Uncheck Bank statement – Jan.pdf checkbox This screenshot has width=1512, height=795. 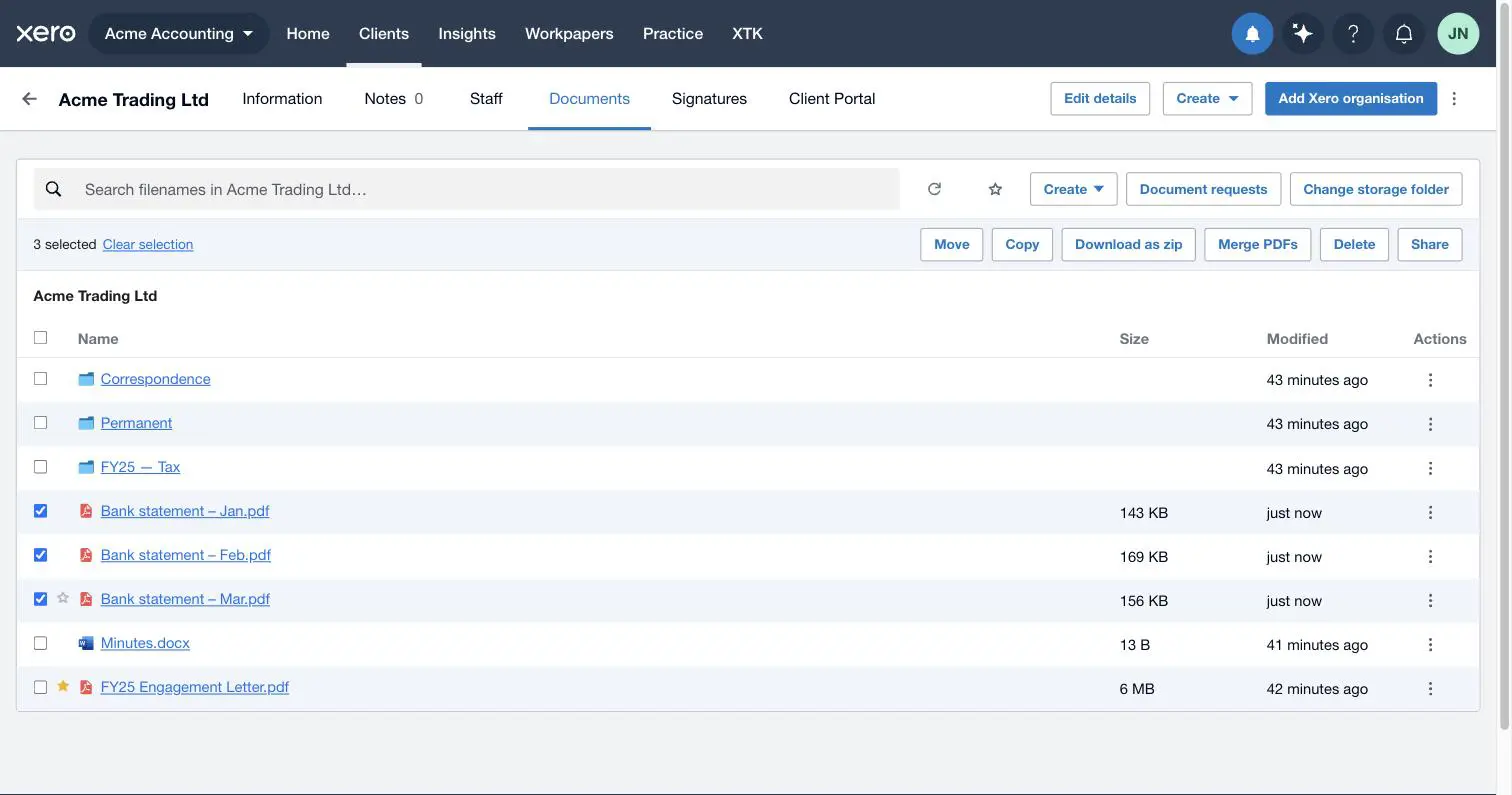click(40, 510)
